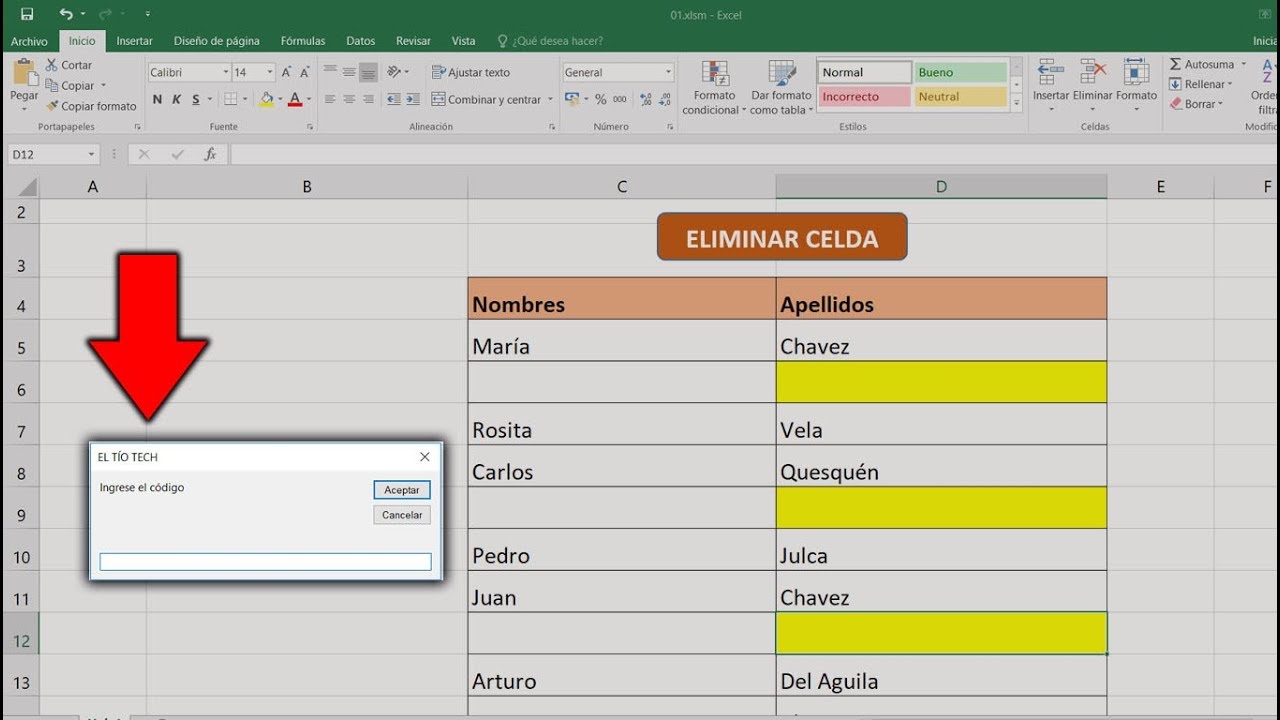Toggle bold (N) formatting
Screen dimensions: 1280x720
[157, 100]
